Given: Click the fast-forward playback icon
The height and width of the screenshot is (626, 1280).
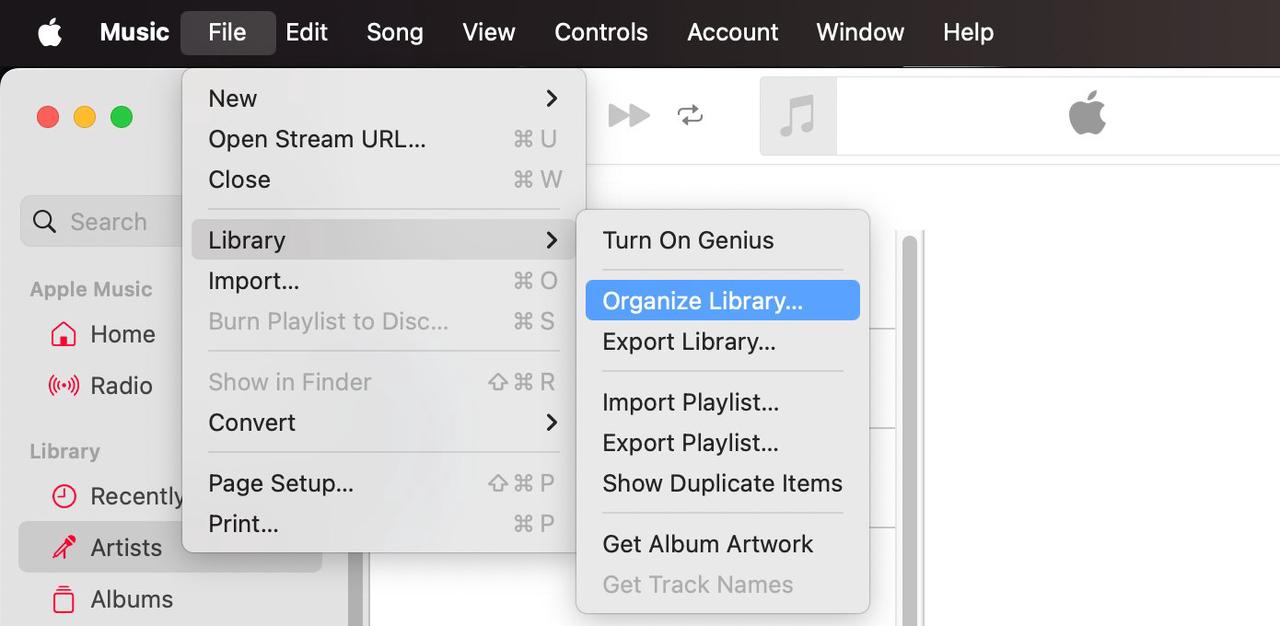Looking at the screenshot, I should point(628,115).
